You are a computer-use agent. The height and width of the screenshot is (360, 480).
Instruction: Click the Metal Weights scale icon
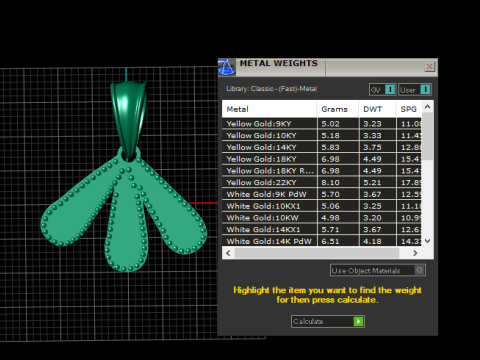227,67
